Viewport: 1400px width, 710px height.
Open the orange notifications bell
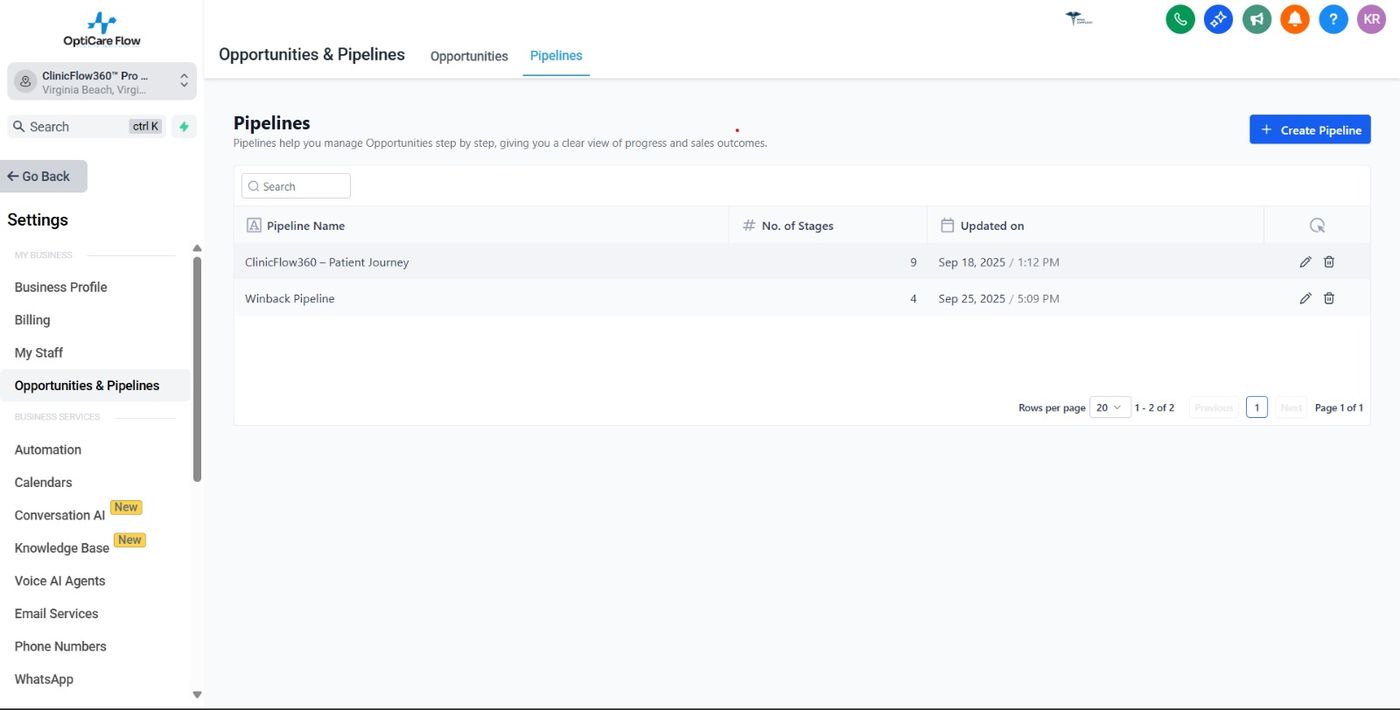pyautogui.click(x=1295, y=19)
